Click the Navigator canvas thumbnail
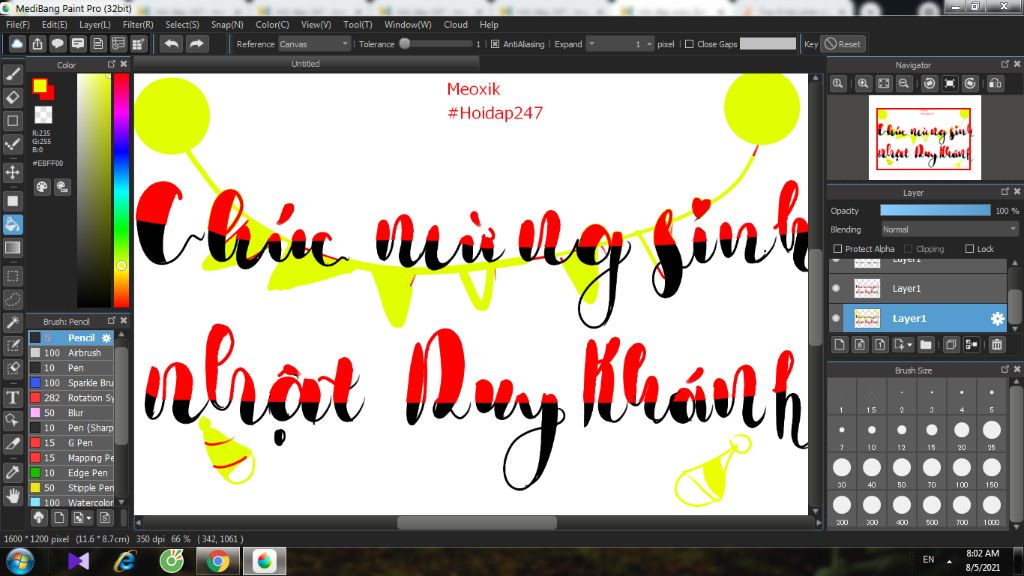Screen dimensions: 1024x576 [x=924, y=138]
